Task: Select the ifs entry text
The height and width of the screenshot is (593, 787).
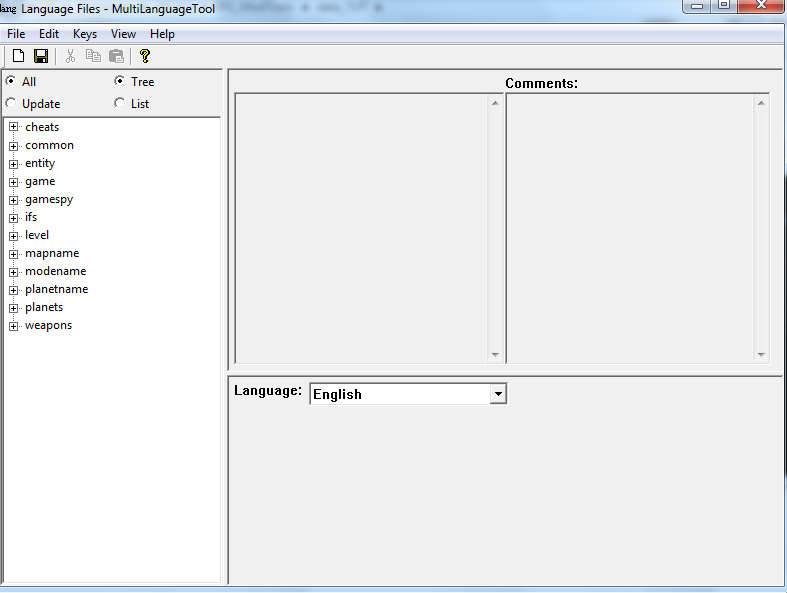Action: [31, 217]
